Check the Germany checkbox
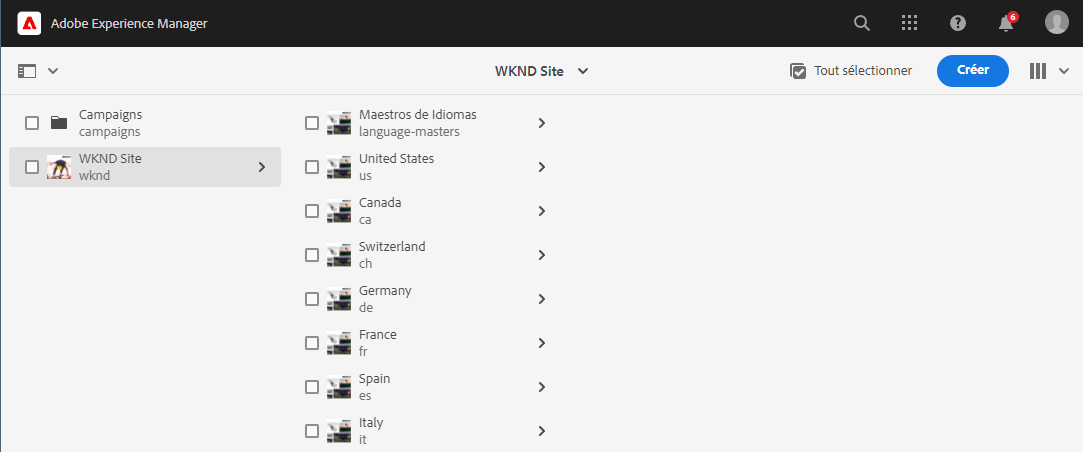This screenshot has width=1083, height=452. 312,299
